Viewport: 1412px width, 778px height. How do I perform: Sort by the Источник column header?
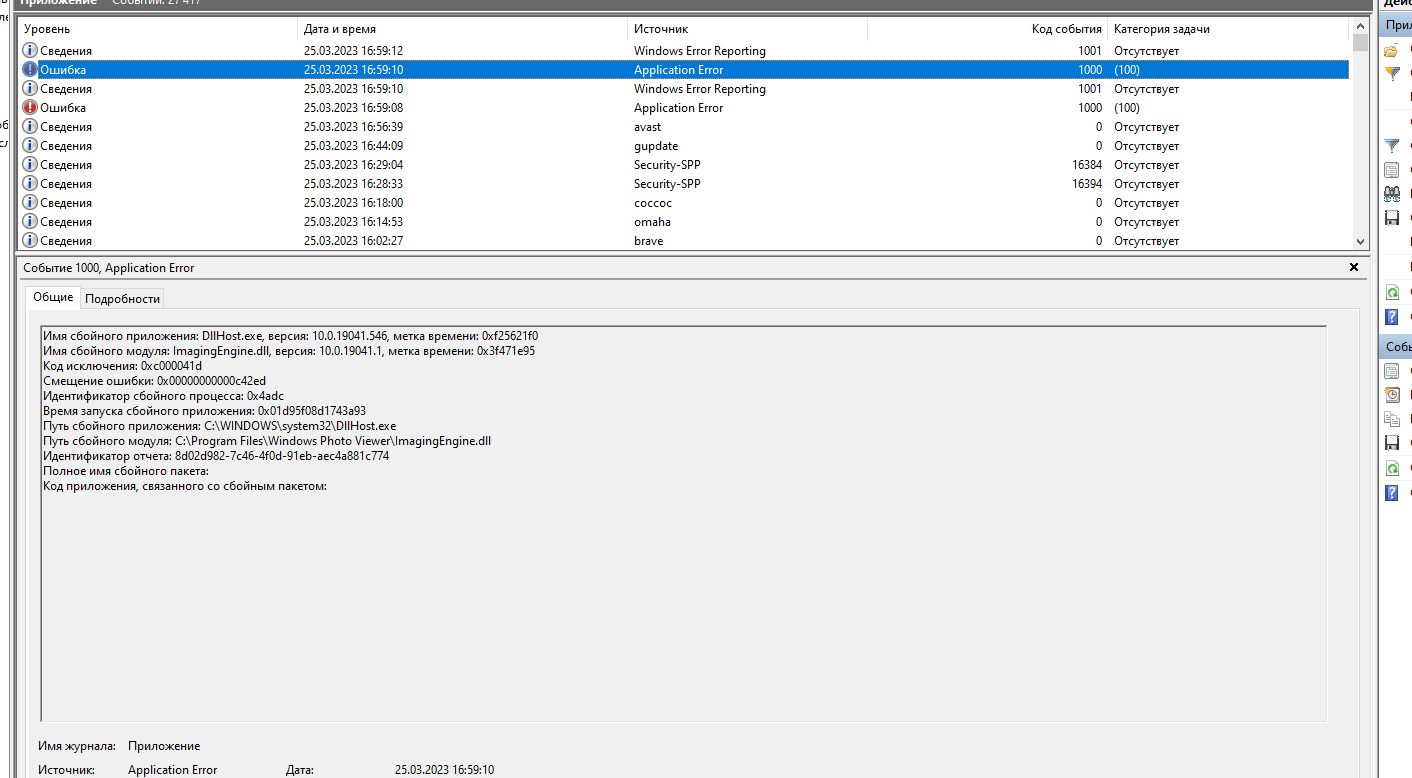tap(747, 29)
